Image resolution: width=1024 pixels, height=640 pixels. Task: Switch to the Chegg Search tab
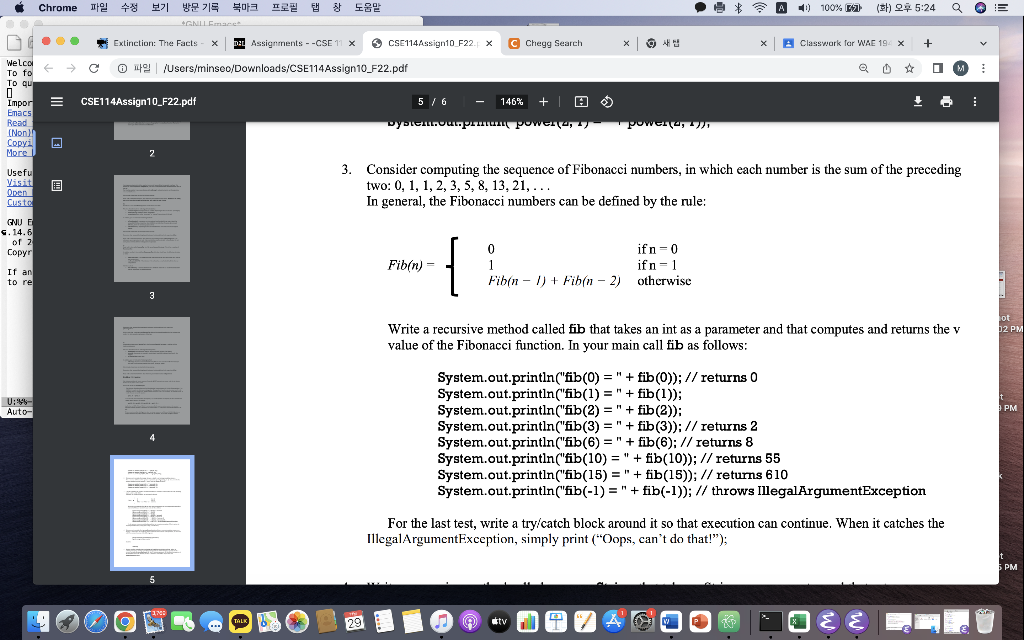click(x=553, y=43)
